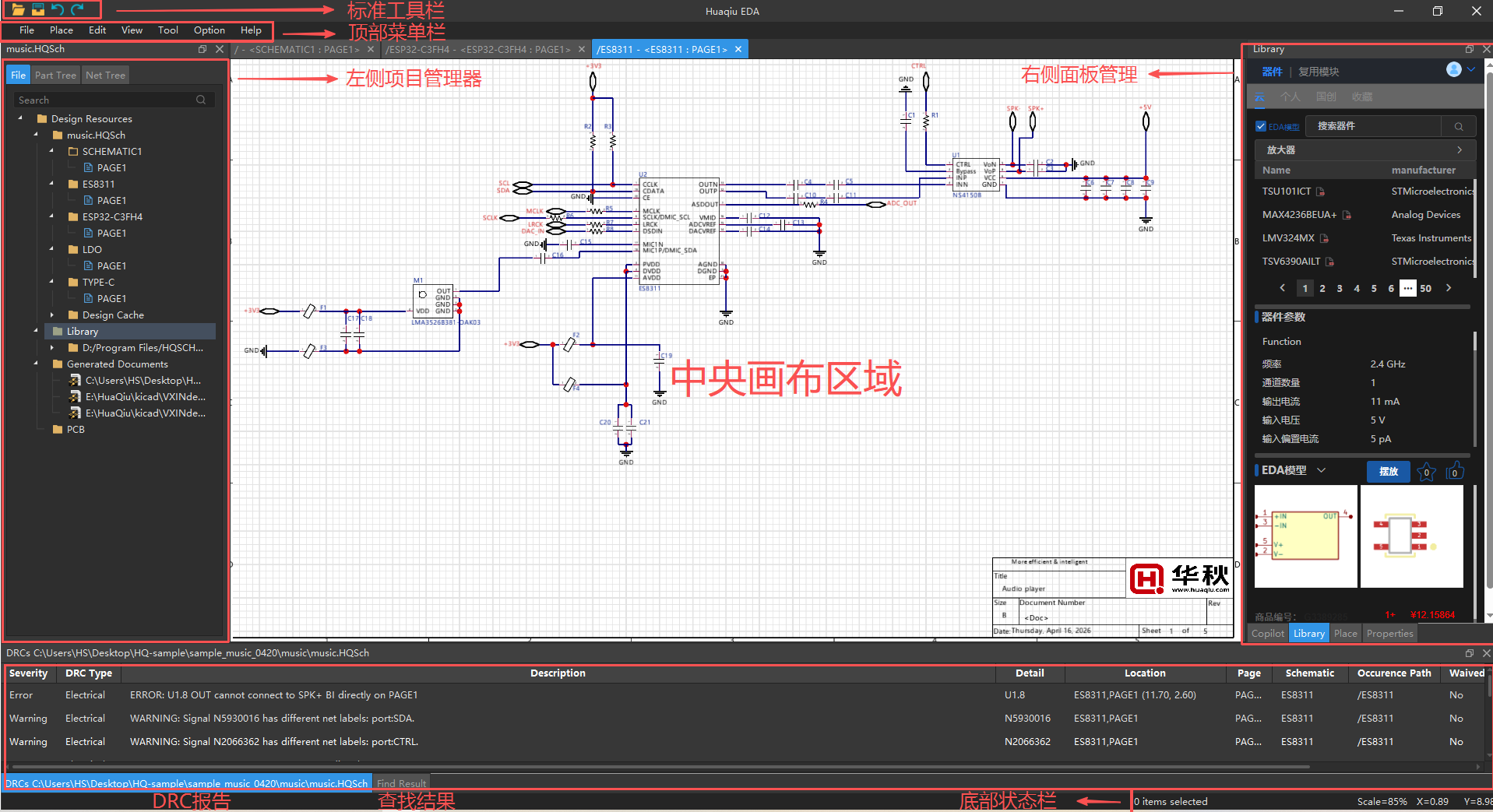The height and width of the screenshot is (812, 1493).
Task: Switch to the Net Tree tab
Action: tap(105, 76)
